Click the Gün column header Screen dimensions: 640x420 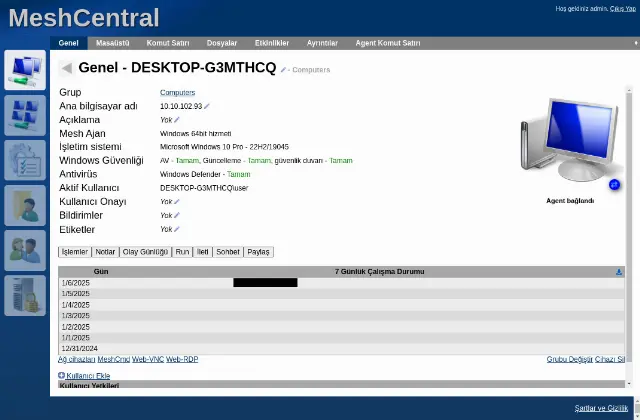click(101, 271)
